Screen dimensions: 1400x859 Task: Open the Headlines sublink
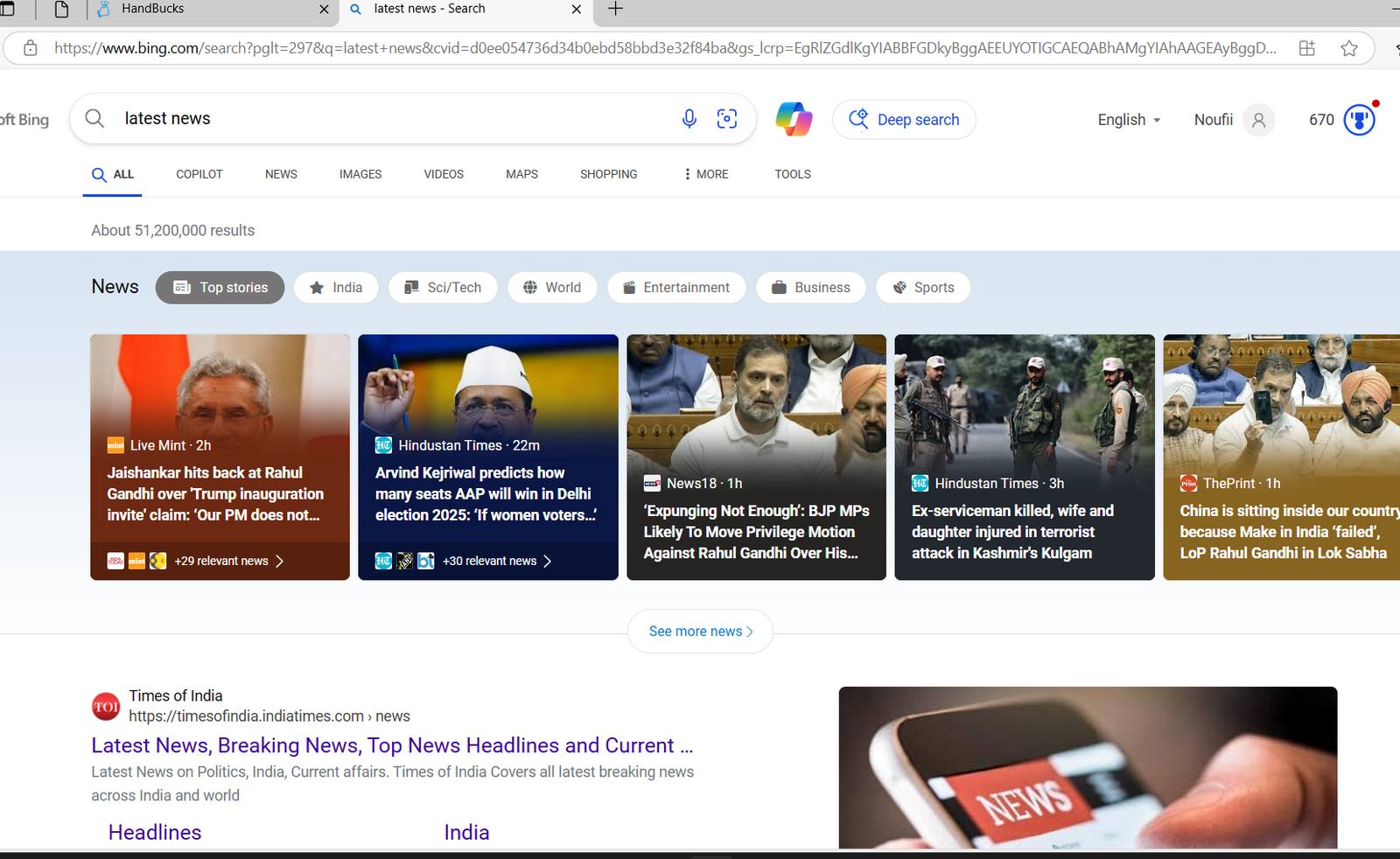[x=155, y=832]
